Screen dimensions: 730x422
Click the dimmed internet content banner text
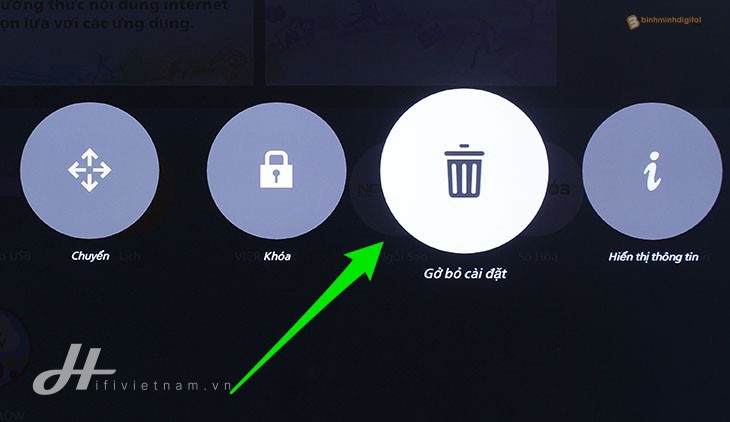tap(114, 15)
